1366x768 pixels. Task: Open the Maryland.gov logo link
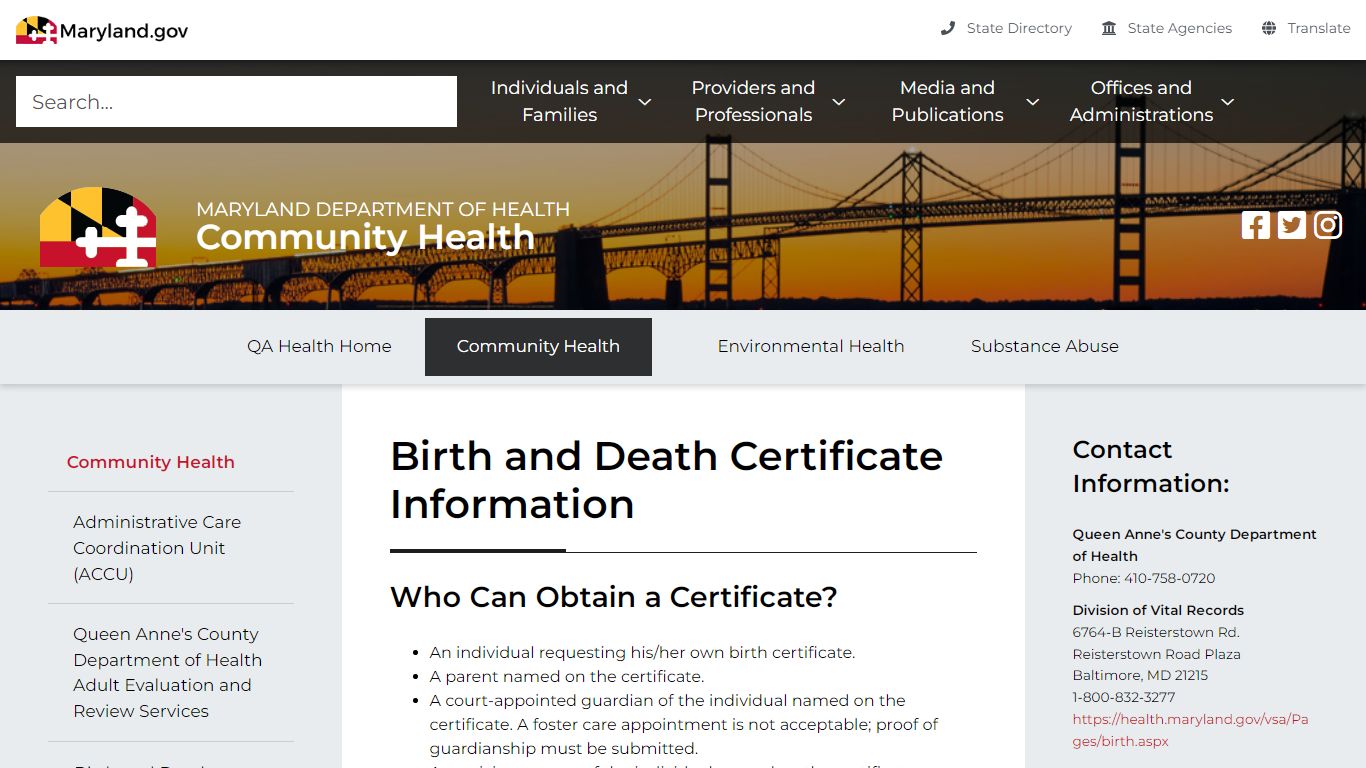pos(102,30)
